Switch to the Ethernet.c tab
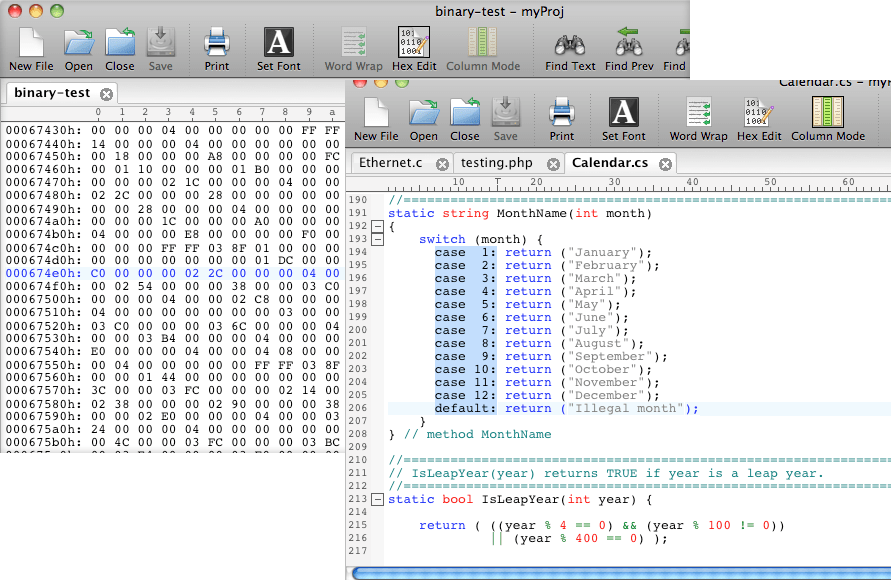 pyautogui.click(x=390, y=163)
